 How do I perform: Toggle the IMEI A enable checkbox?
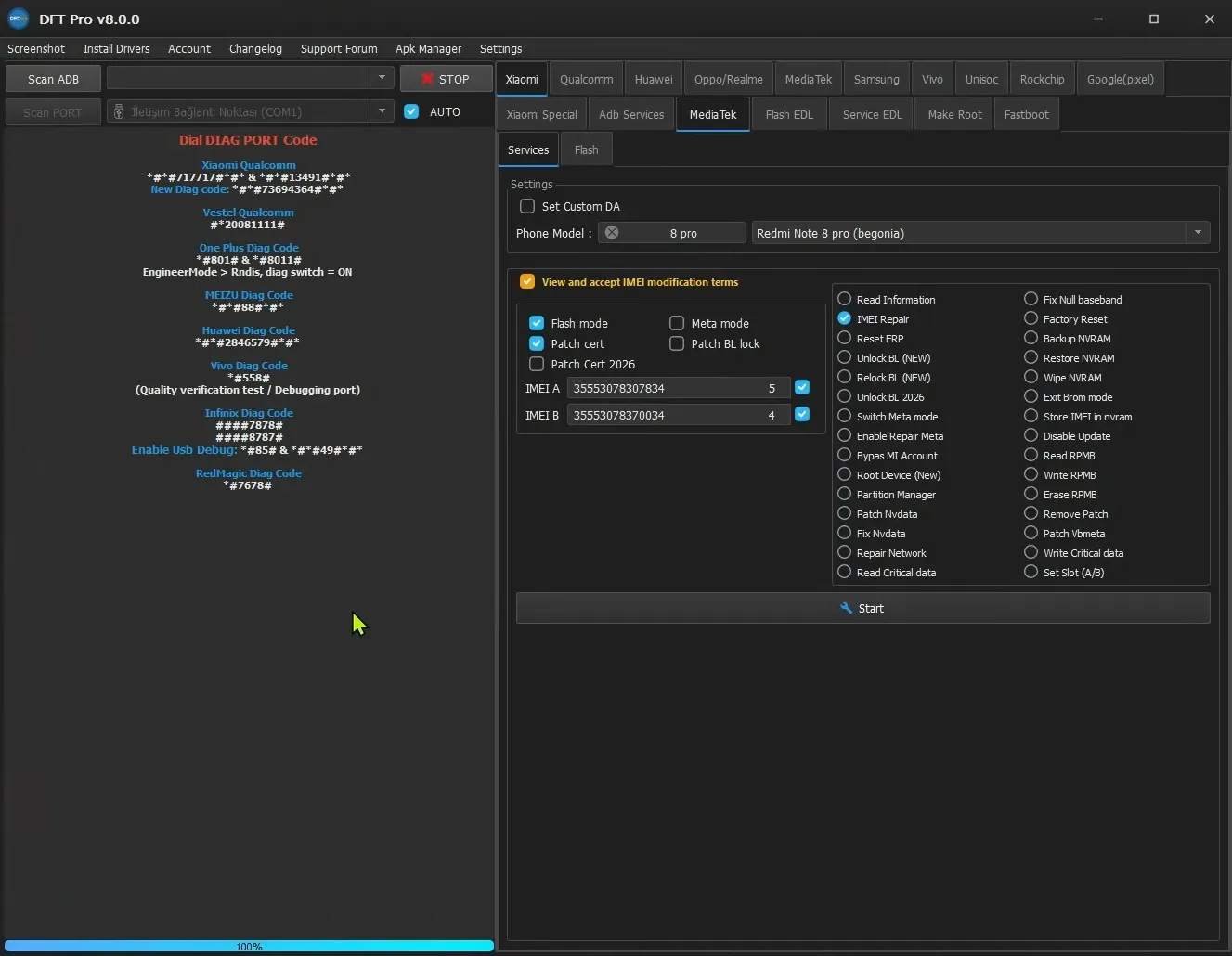point(802,387)
